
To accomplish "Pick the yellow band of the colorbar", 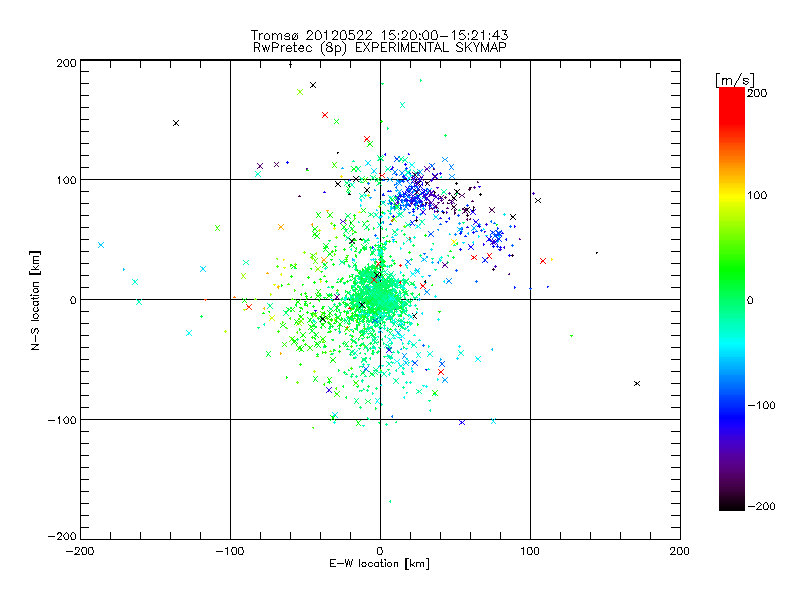I will (732, 196).
